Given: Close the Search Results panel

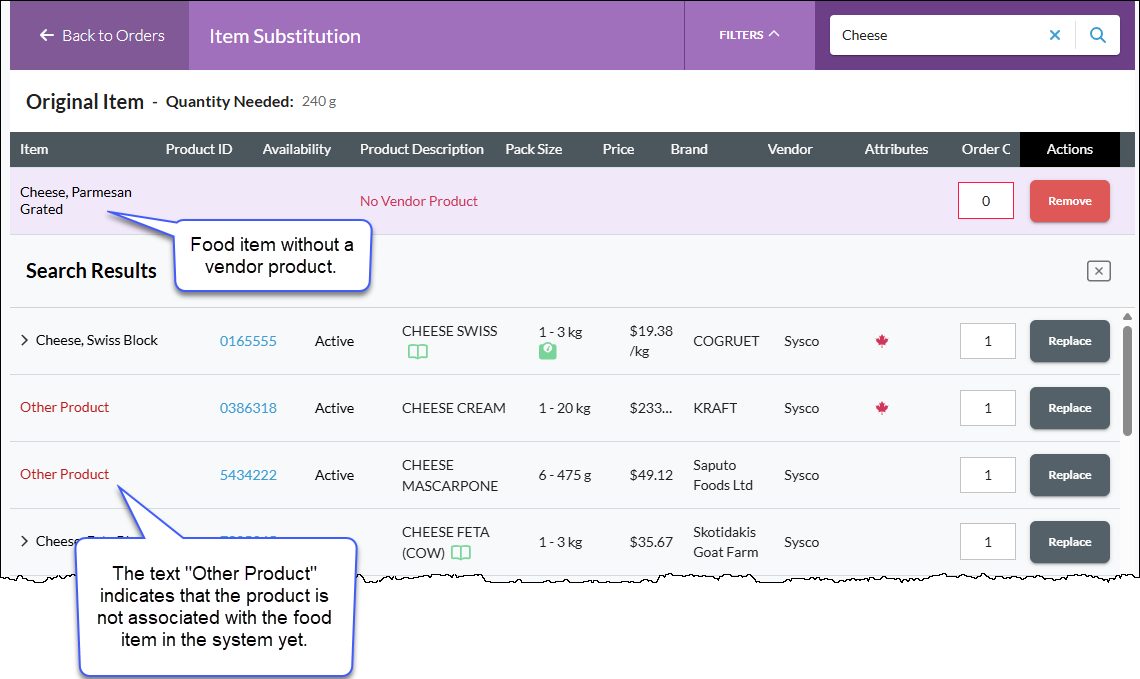Looking at the screenshot, I should coord(1099,271).
